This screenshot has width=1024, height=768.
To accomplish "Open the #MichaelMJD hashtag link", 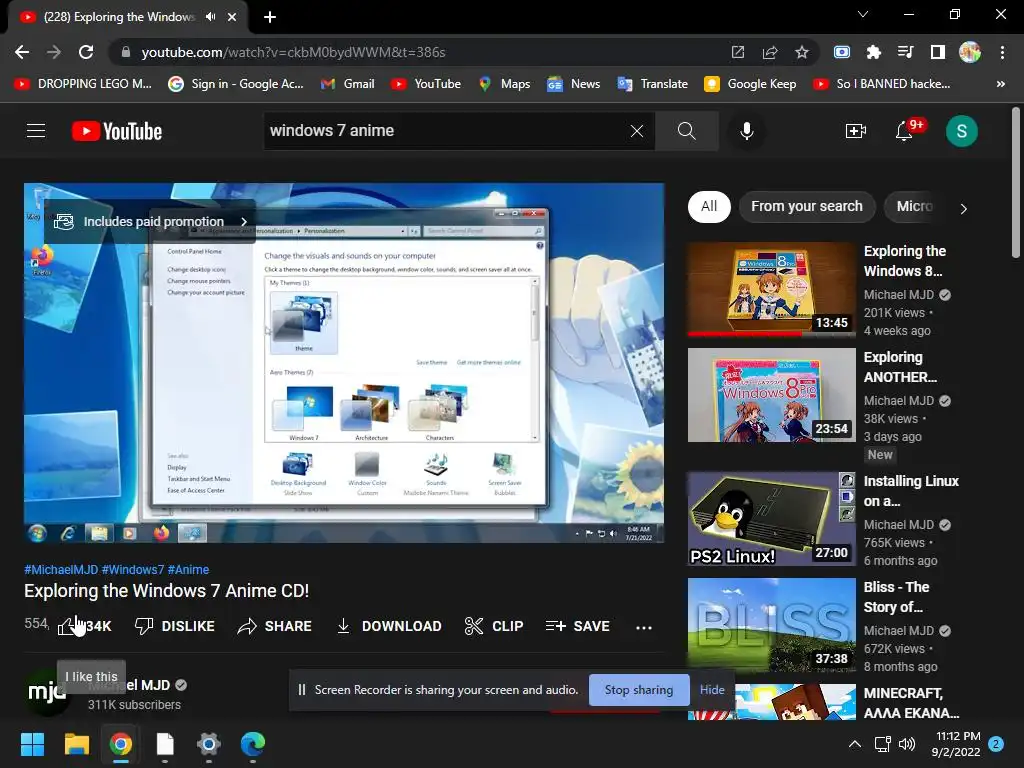I will 61,569.
